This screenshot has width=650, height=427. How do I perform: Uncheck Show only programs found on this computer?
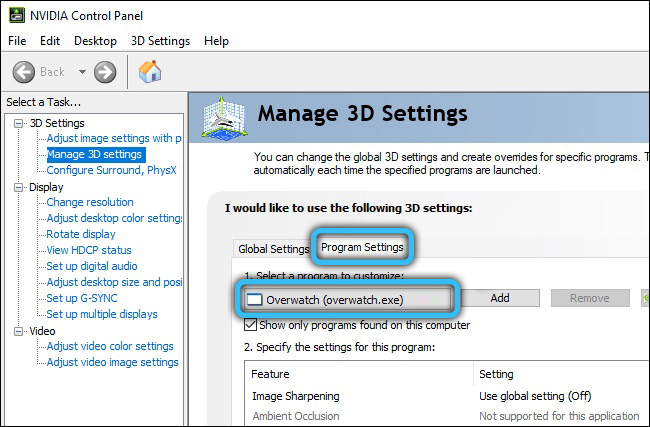250,325
